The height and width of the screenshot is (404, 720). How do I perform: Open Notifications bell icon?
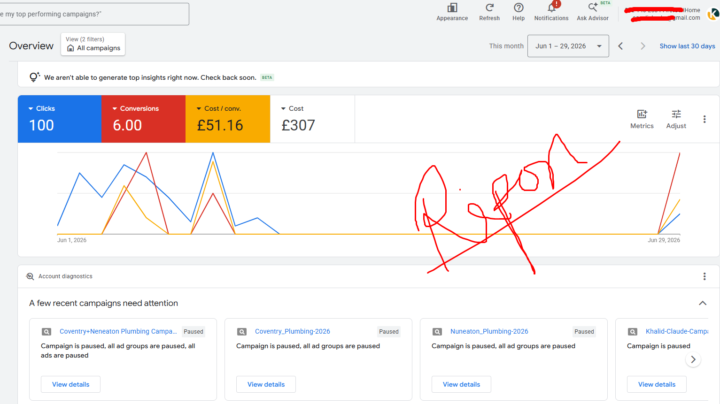551,8
